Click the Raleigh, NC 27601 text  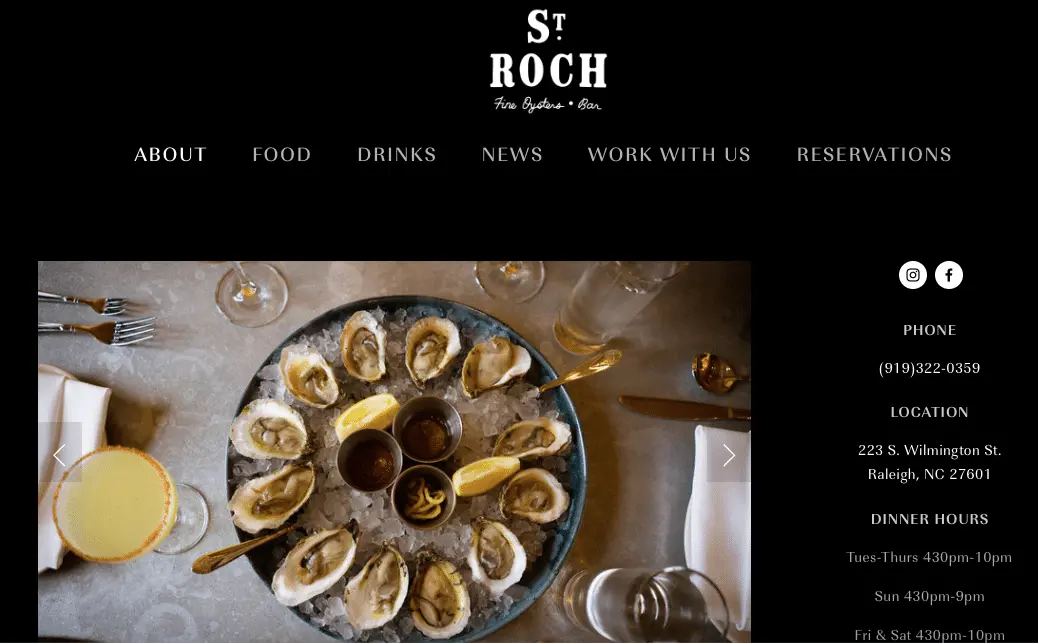pos(929,474)
